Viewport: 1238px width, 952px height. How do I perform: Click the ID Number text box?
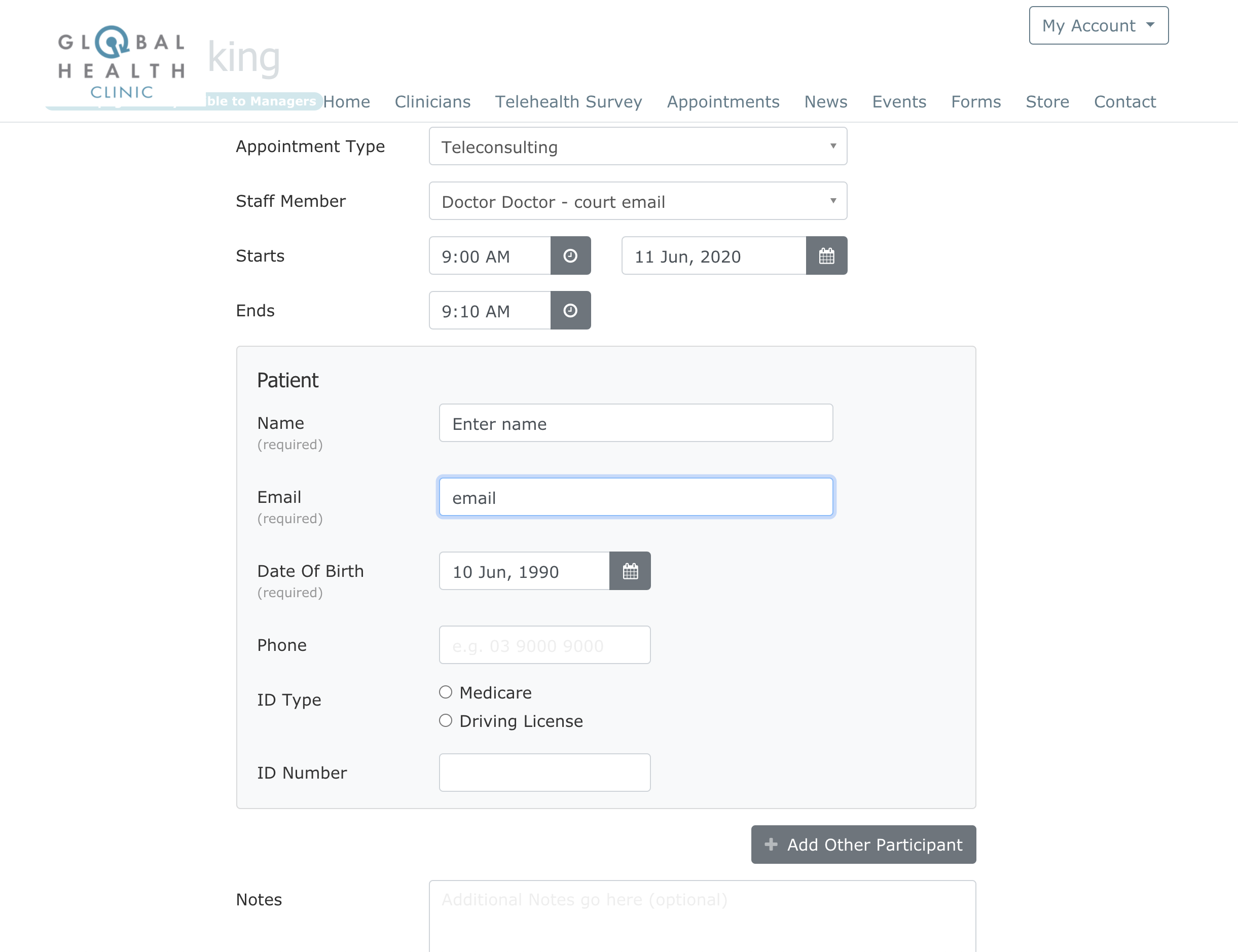(x=544, y=773)
